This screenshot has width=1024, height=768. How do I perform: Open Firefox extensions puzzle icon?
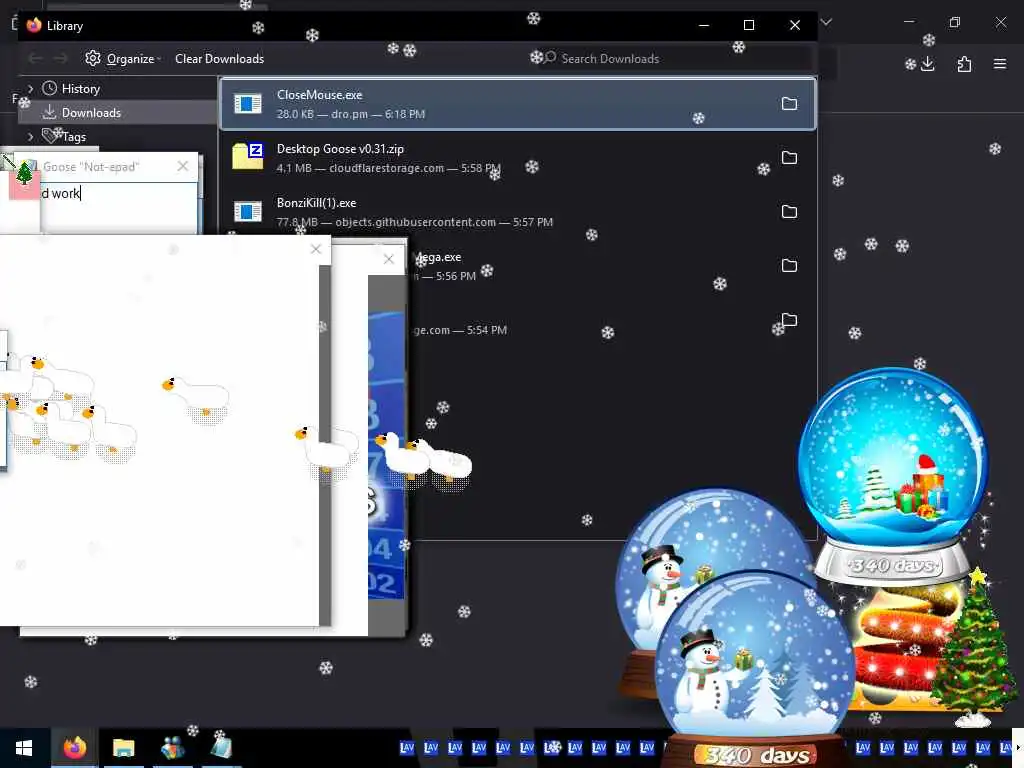[964, 64]
